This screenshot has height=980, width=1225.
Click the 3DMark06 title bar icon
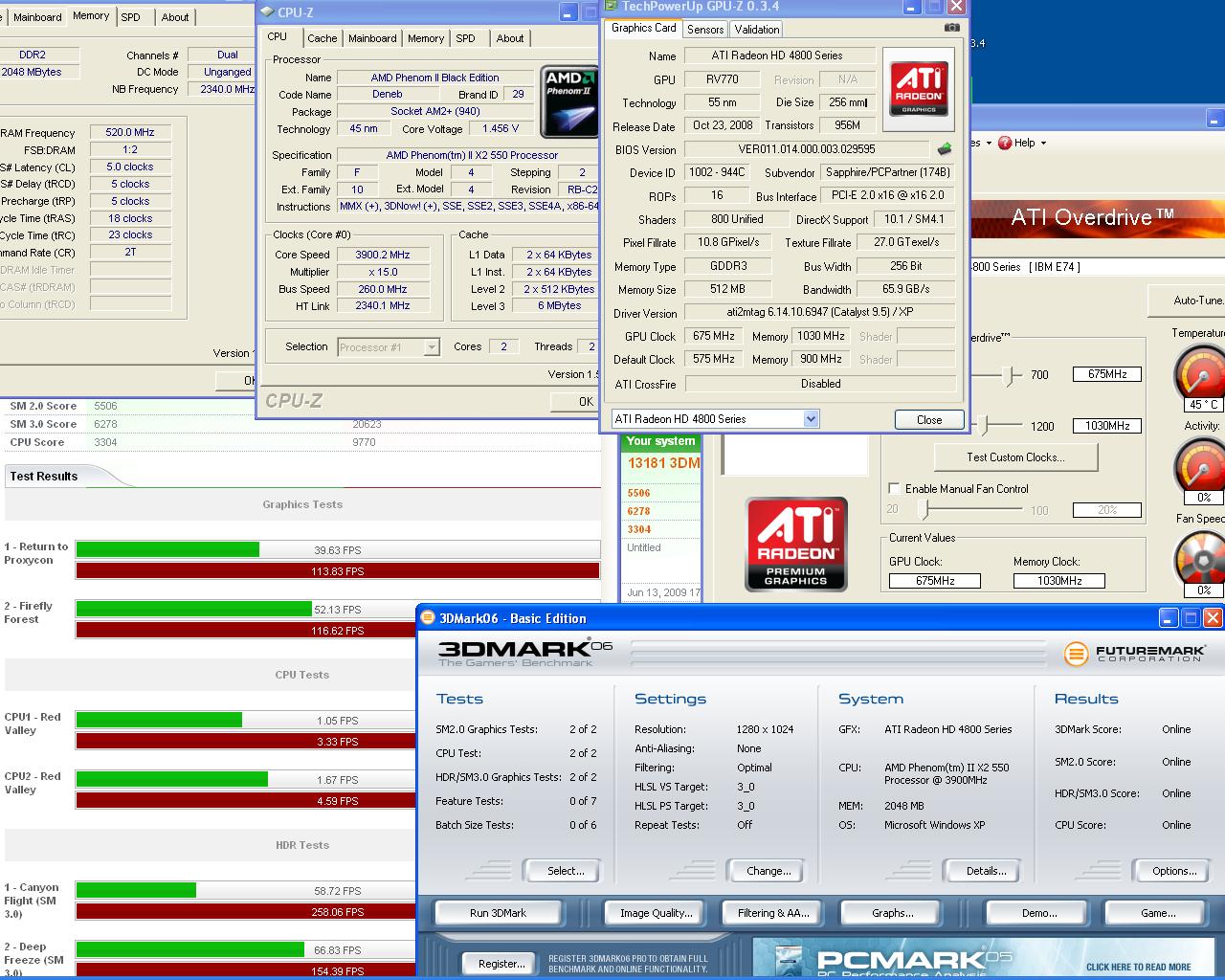(429, 618)
